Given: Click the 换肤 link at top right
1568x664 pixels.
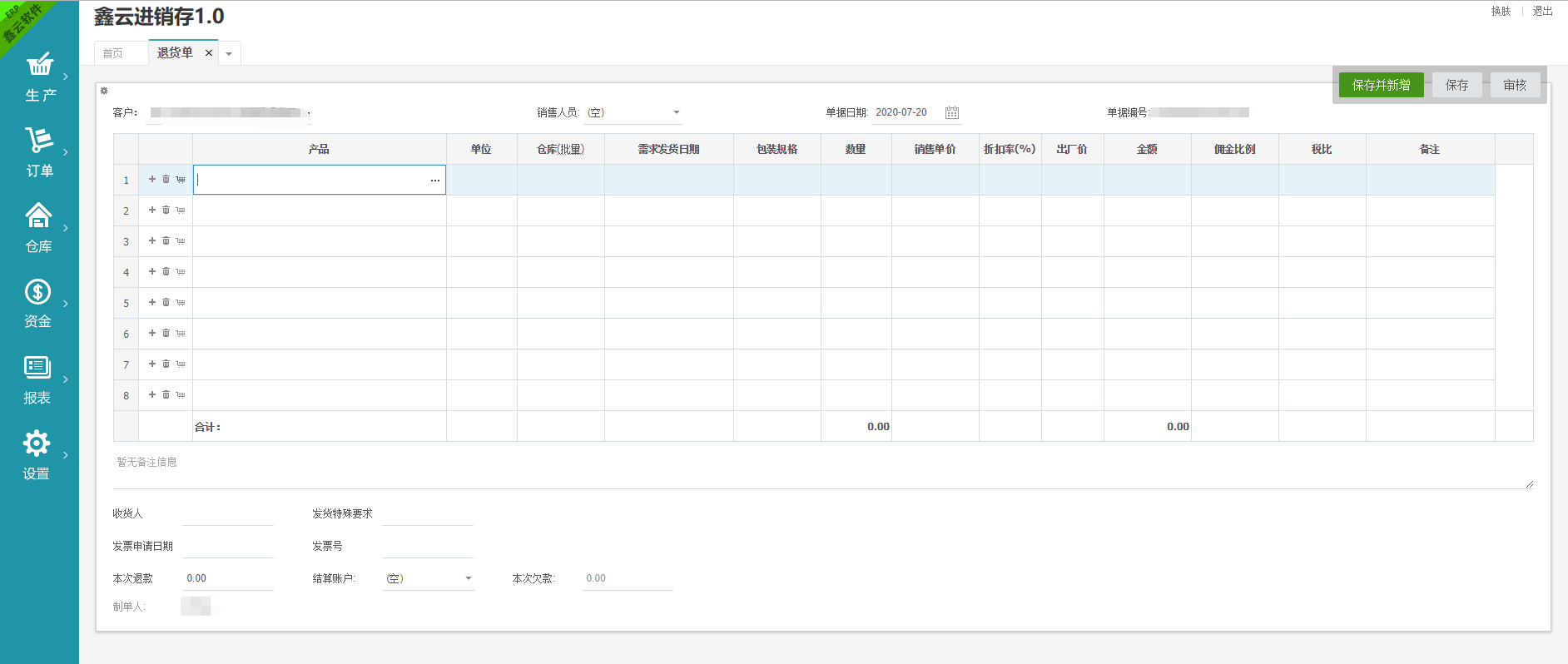Looking at the screenshot, I should (x=1501, y=11).
